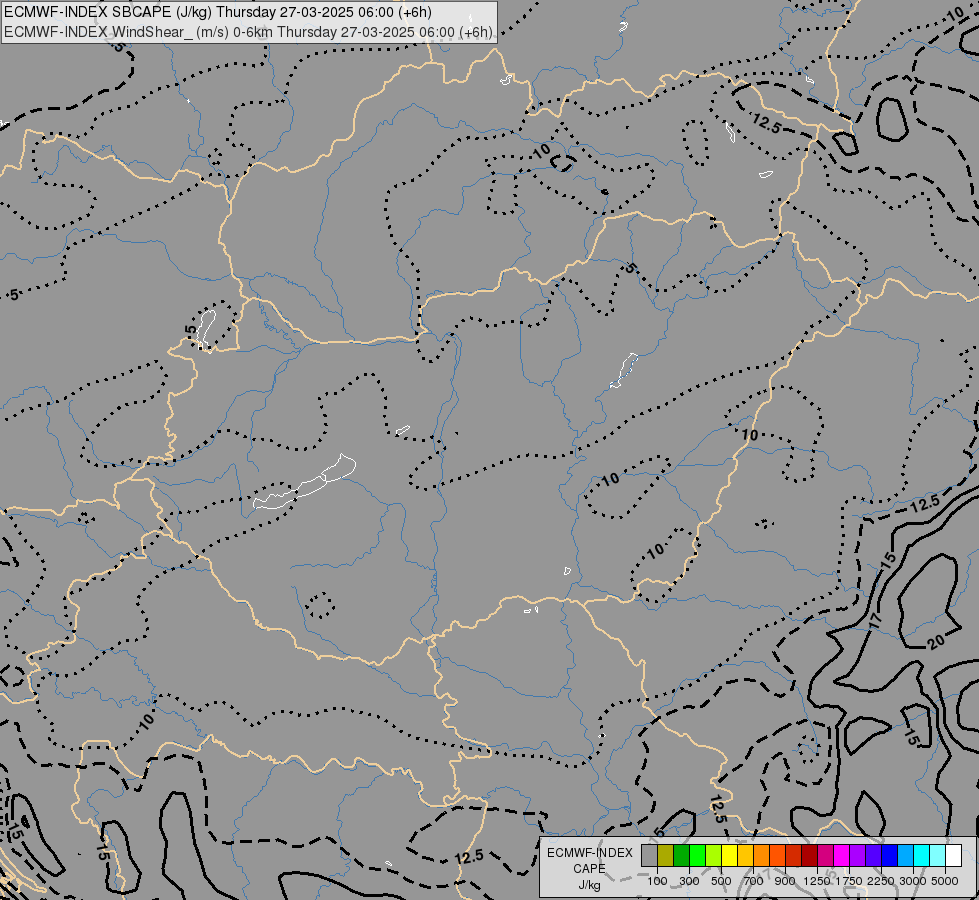Click the ECMWF-INDEX label in legend box

click(589, 853)
